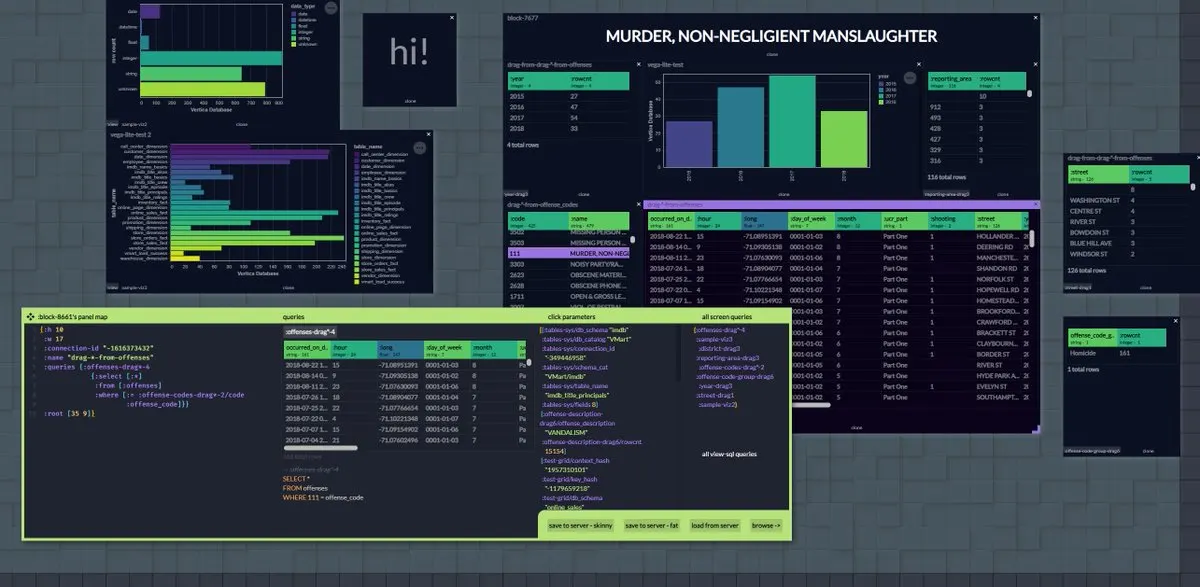Click the :year column header

tap(537, 80)
